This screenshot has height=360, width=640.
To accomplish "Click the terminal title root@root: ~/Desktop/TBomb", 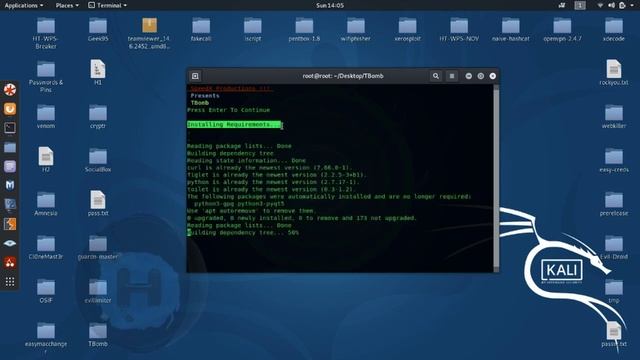I will click(x=343, y=76).
